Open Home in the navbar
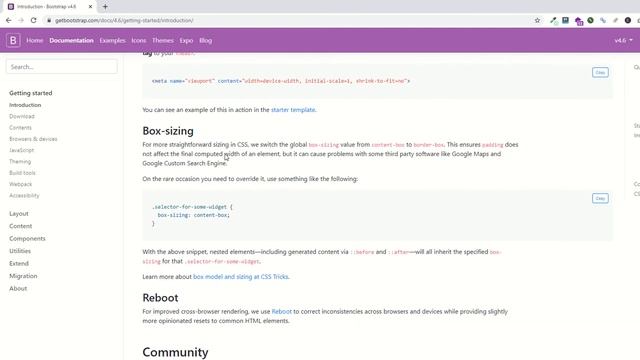Screen dimensions: 640x360 click(35, 40)
